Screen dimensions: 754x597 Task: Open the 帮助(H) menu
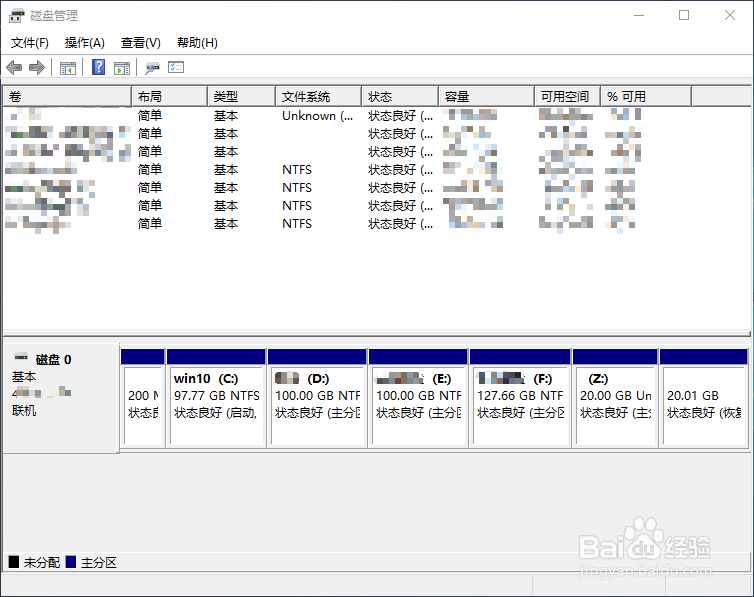[x=197, y=43]
